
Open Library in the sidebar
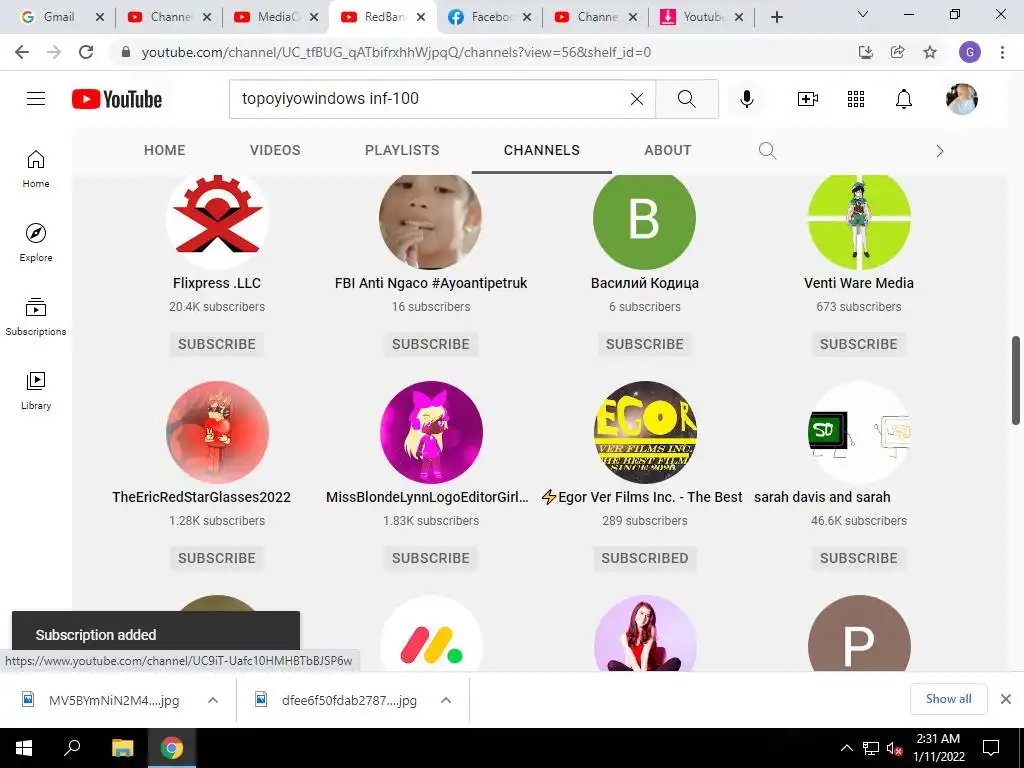coord(36,391)
